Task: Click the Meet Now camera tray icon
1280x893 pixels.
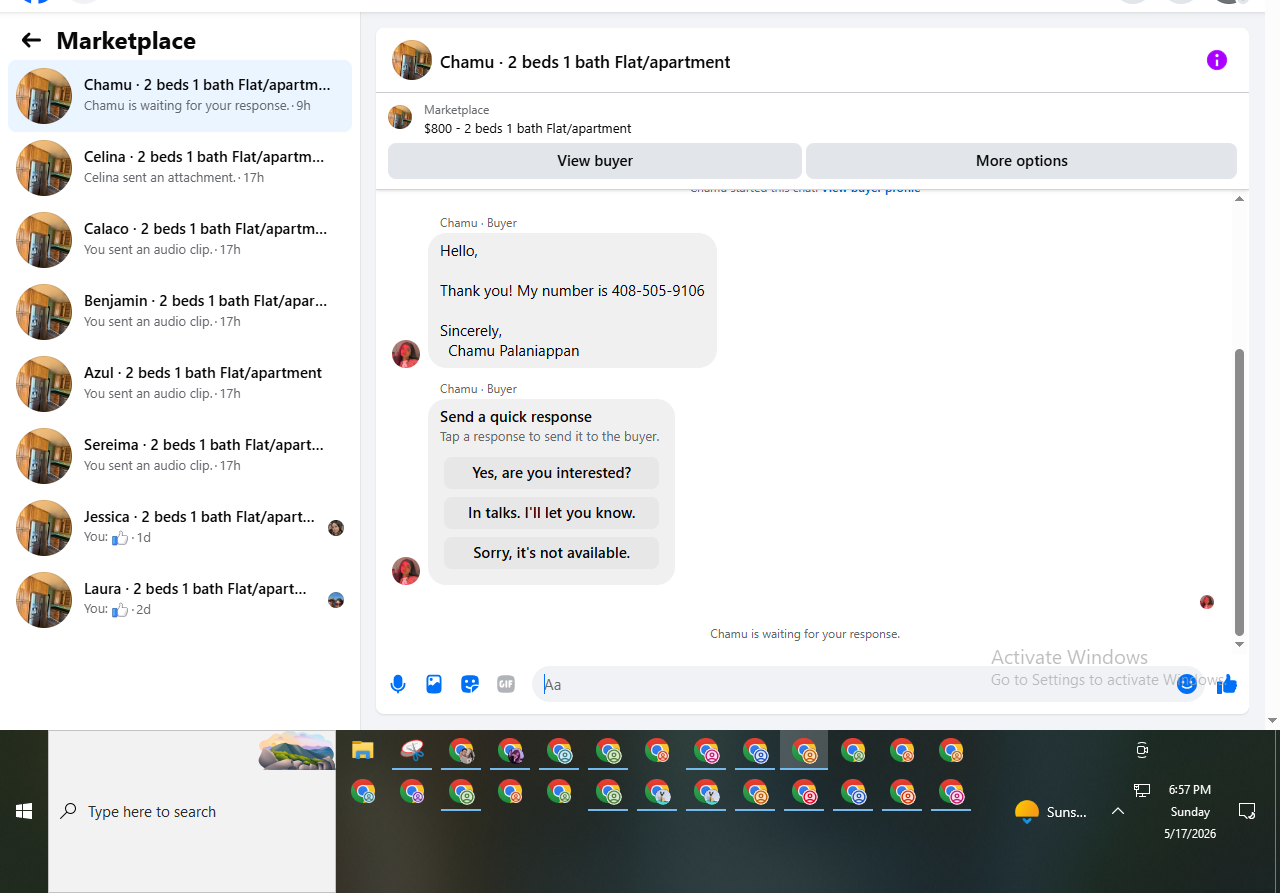Action: tap(1142, 750)
